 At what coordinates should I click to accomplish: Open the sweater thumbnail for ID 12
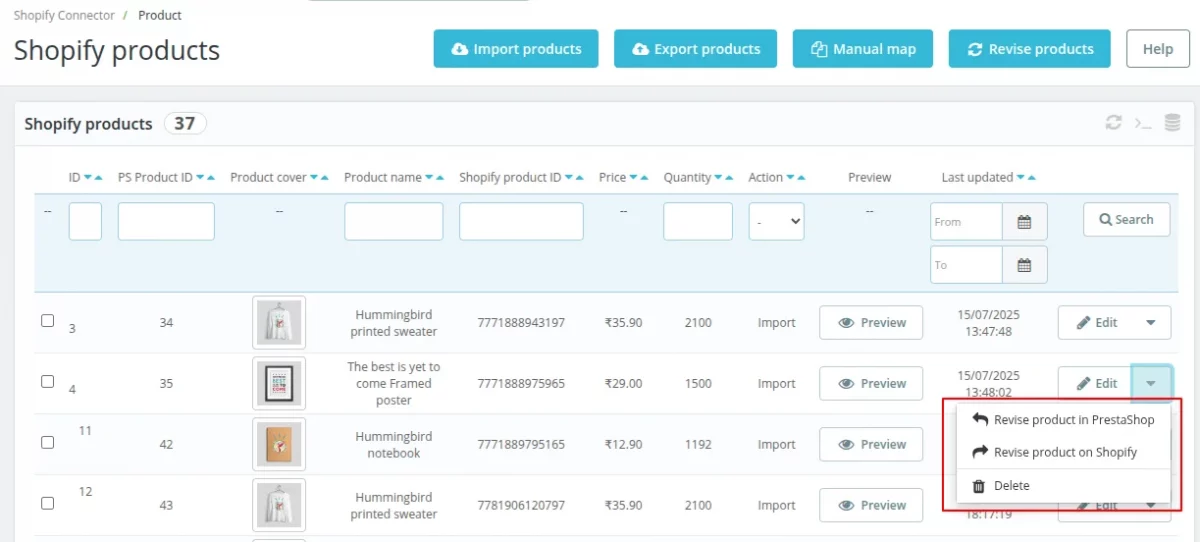[279, 506]
